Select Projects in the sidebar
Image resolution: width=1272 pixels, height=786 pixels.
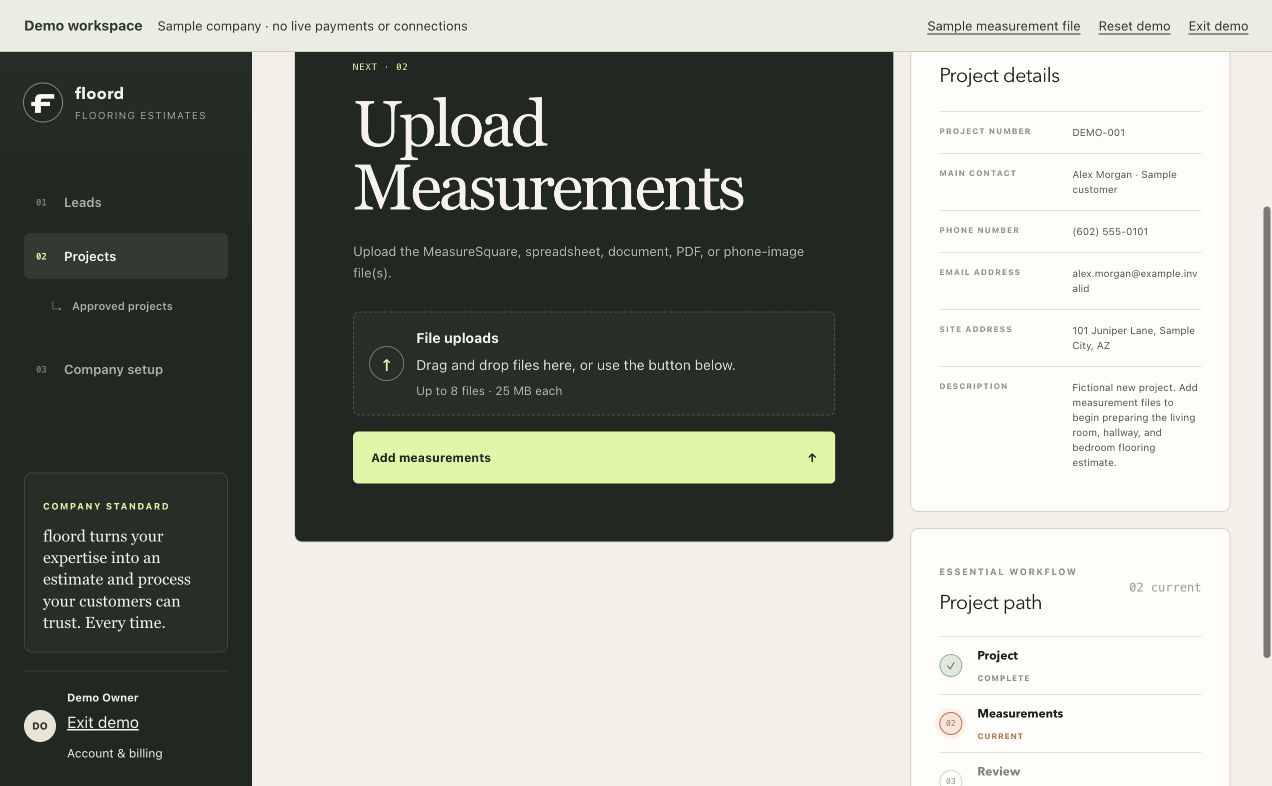coord(126,256)
